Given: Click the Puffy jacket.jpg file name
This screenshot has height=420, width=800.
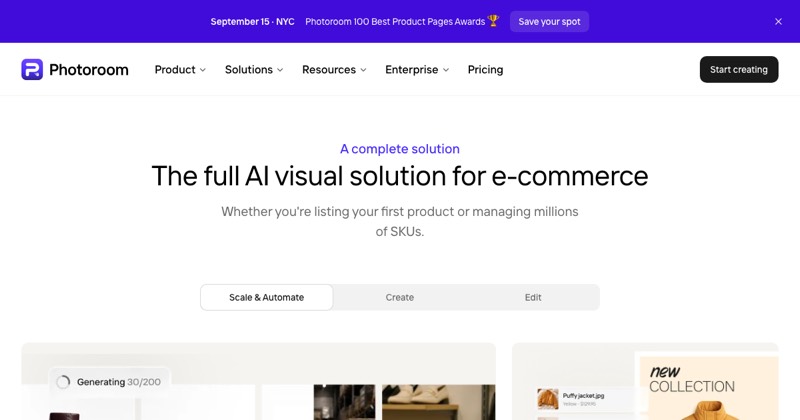Looking at the screenshot, I should (x=583, y=396).
